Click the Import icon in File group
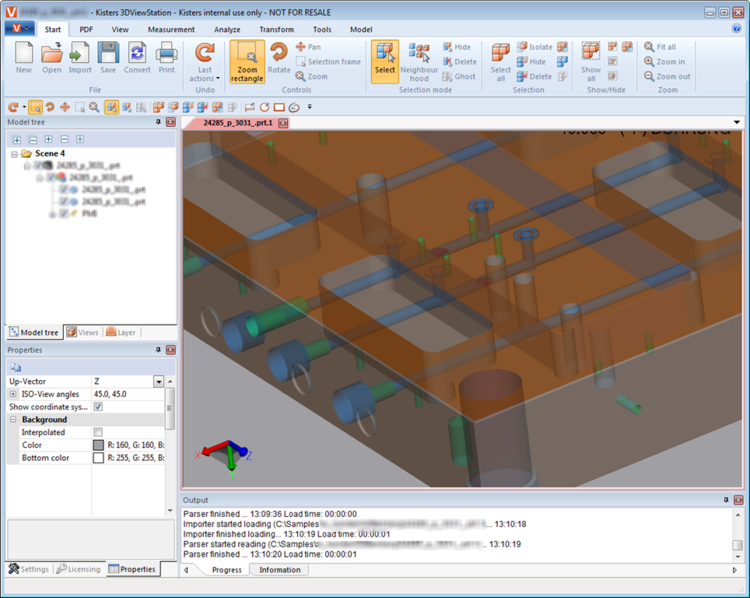Viewport: 750px width, 598px height. [x=80, y=57]
